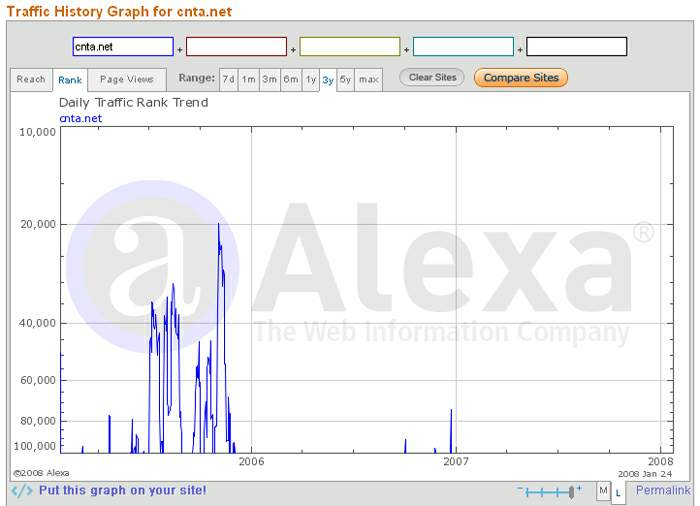Screen dimensions: 700x506
Task: Set range to 1y
Action: (311, 79)
